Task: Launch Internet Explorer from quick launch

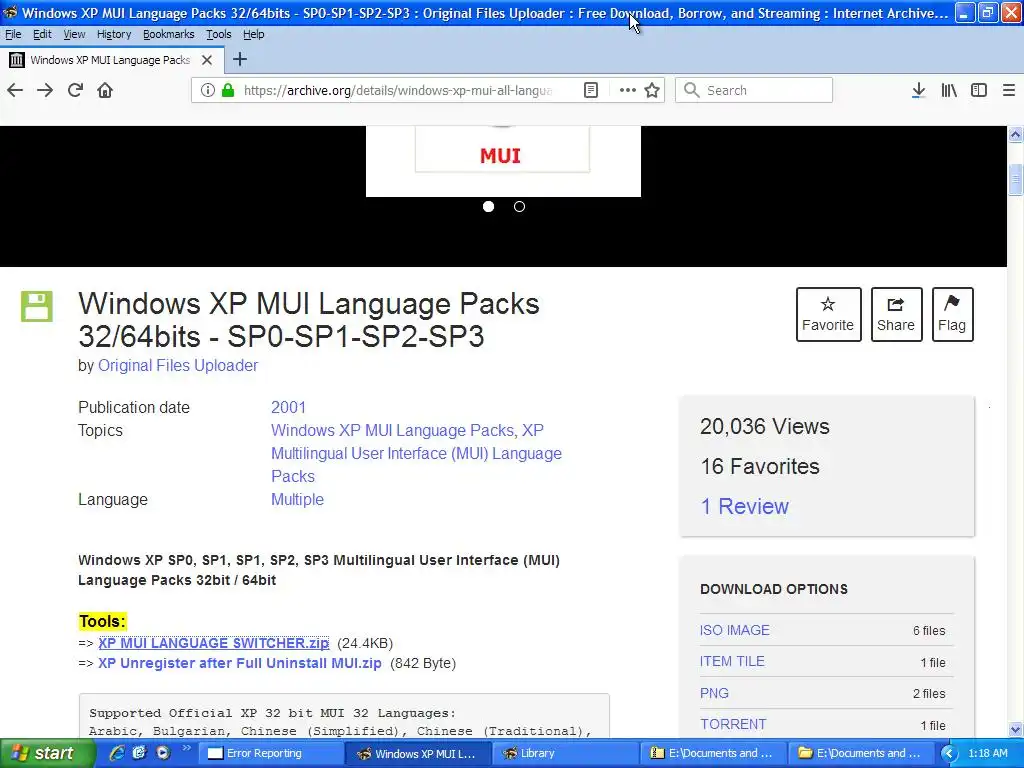Action: coord(116,753)
